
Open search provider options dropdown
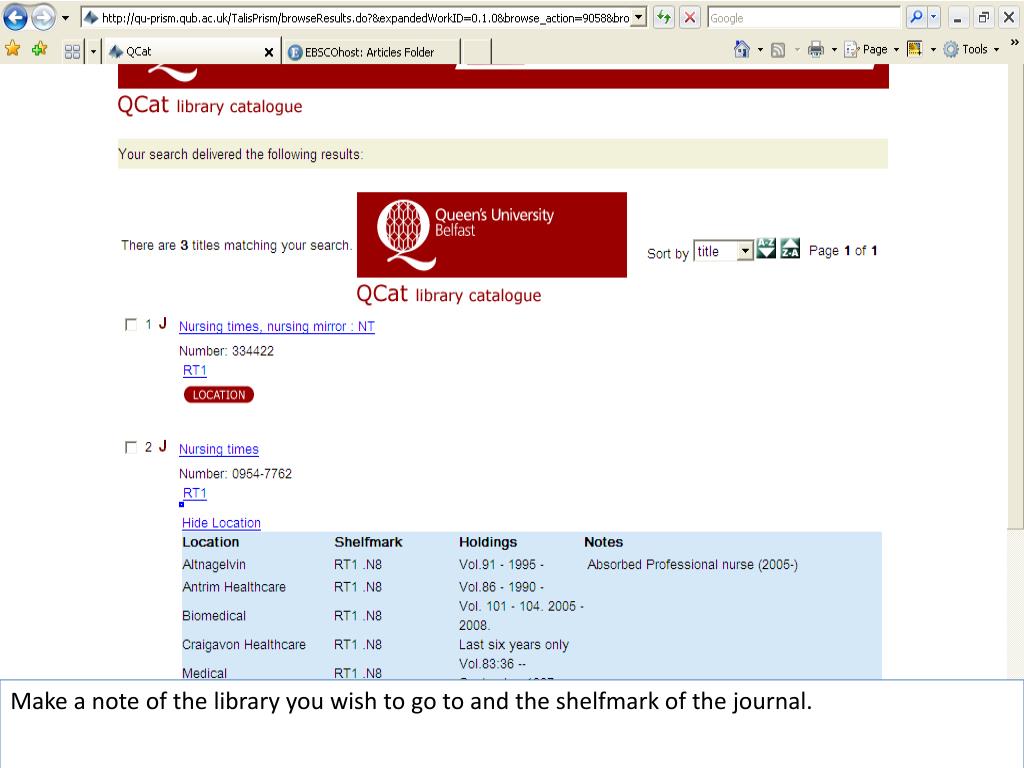point(934,18)
